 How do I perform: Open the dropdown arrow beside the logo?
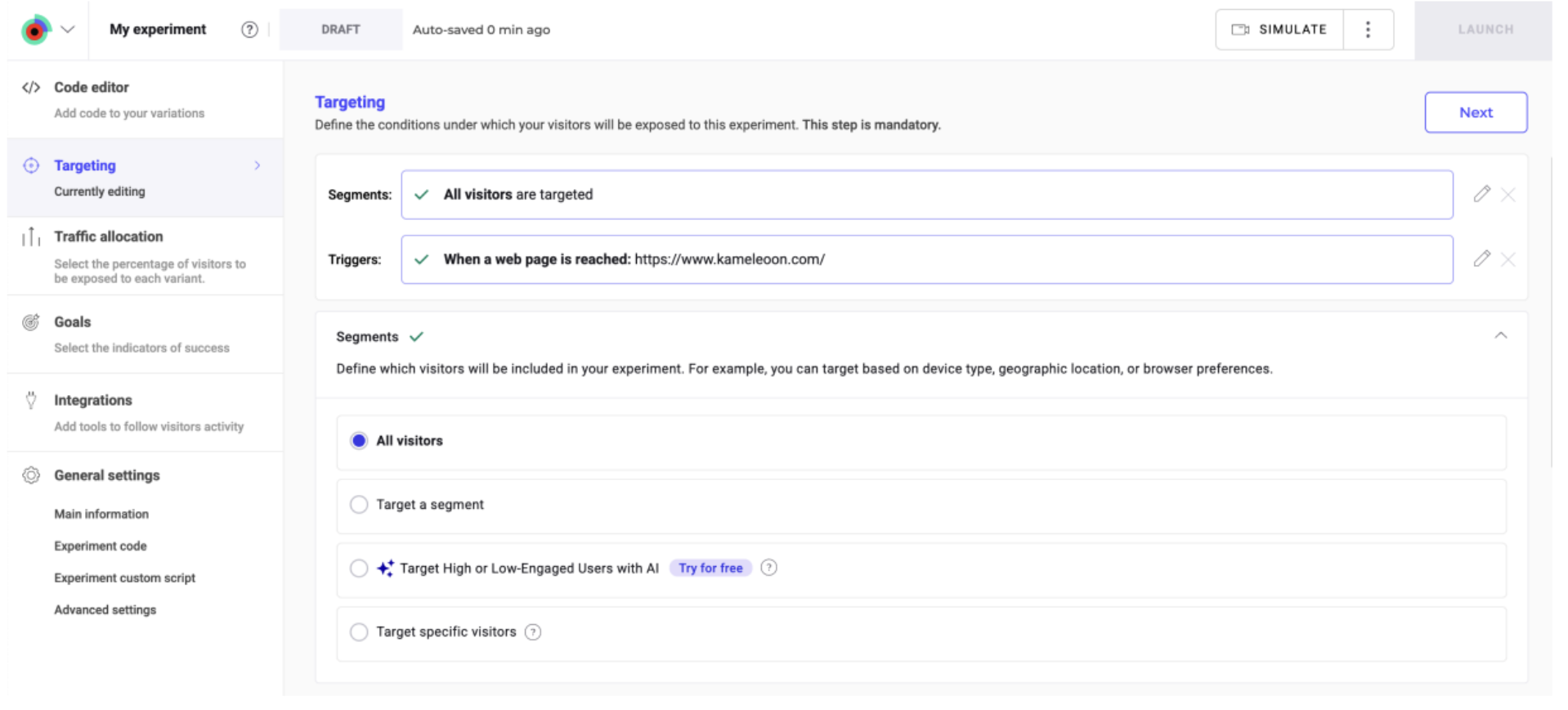coord(68,29)
